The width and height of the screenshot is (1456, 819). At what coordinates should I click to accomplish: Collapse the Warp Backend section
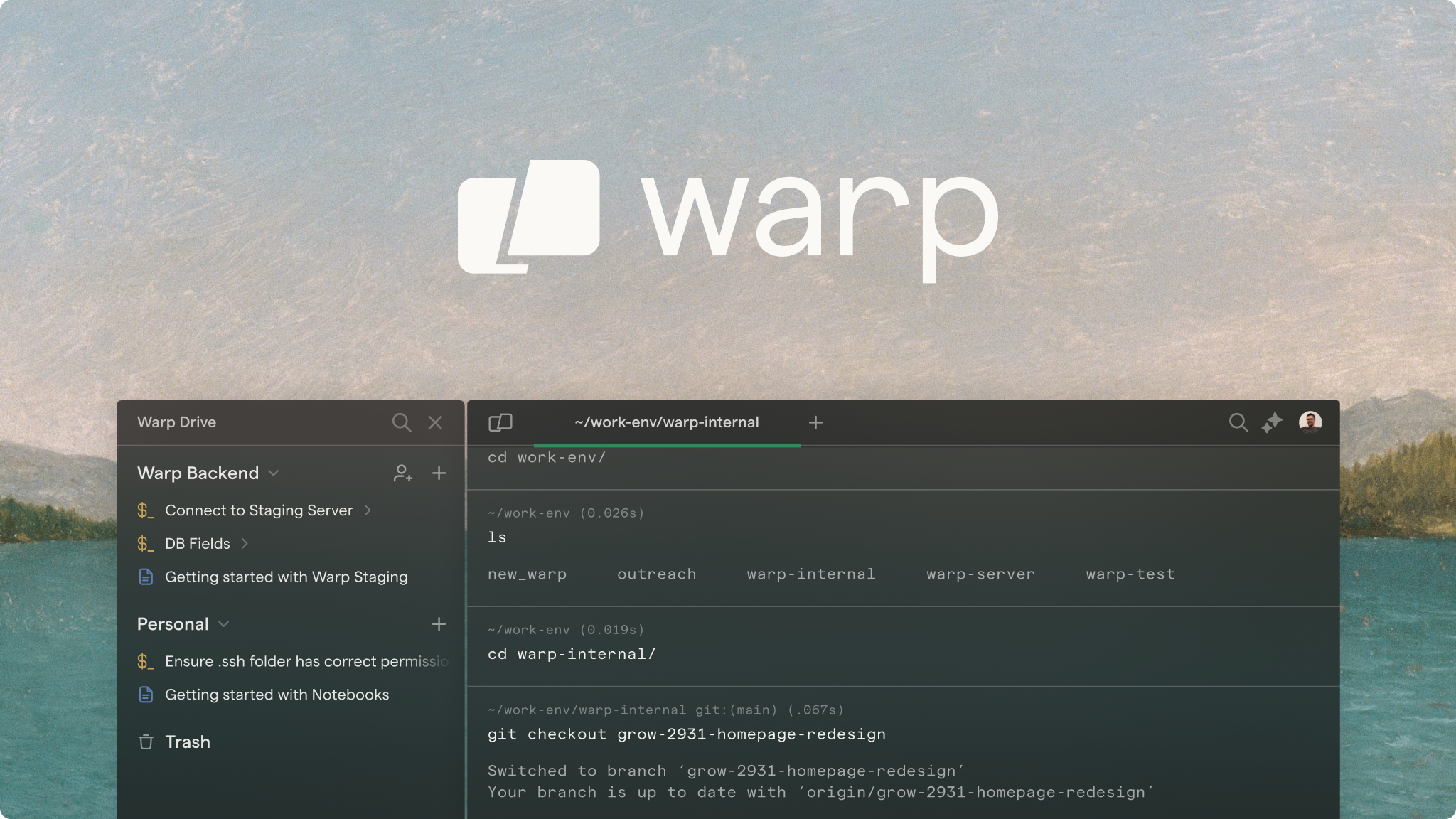(x=274, y=473)
